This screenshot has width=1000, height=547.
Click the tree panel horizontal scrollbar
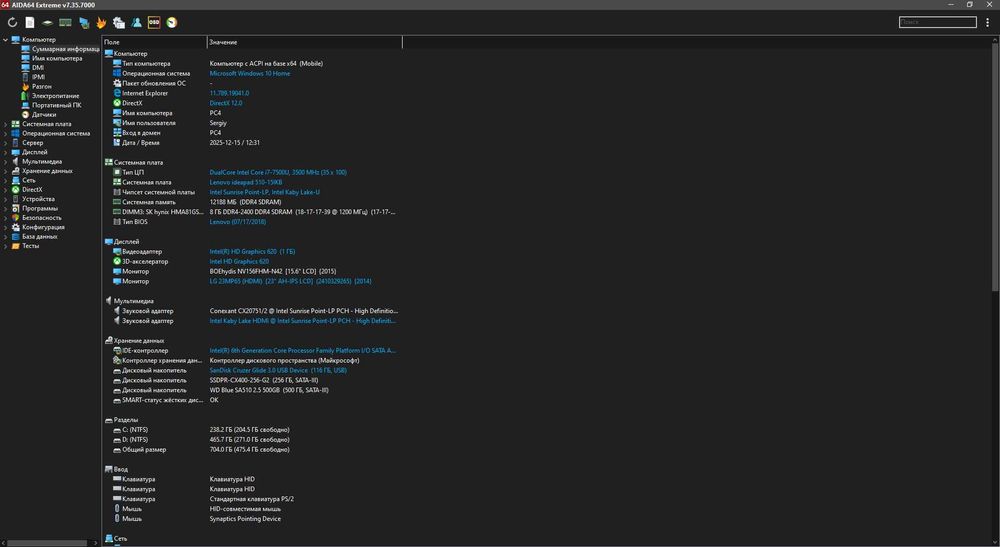pyautogui.click(x=47, y=543)
